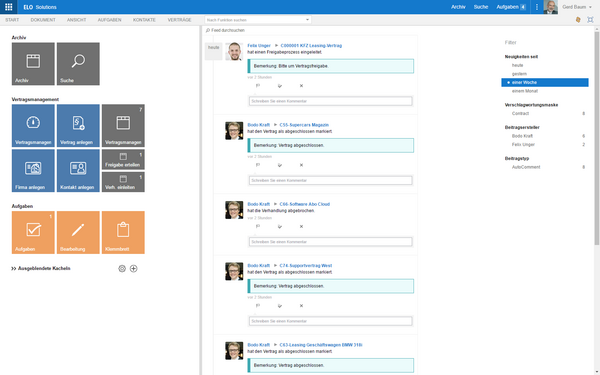Click the X icon under KFZ Leasing-Vertrag post

click(x=302, y=86)
